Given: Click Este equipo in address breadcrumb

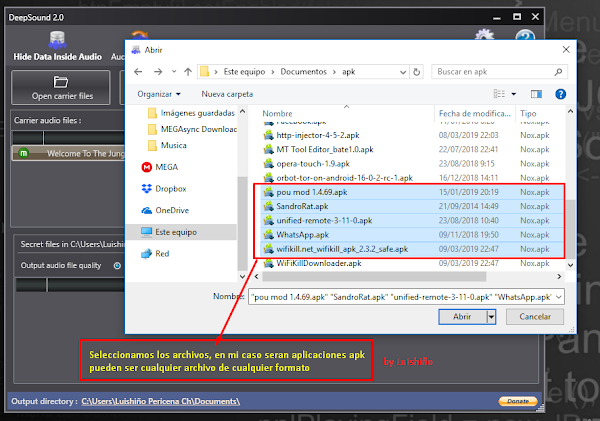Looking at the screenshot, I should [x=244, y=72].
